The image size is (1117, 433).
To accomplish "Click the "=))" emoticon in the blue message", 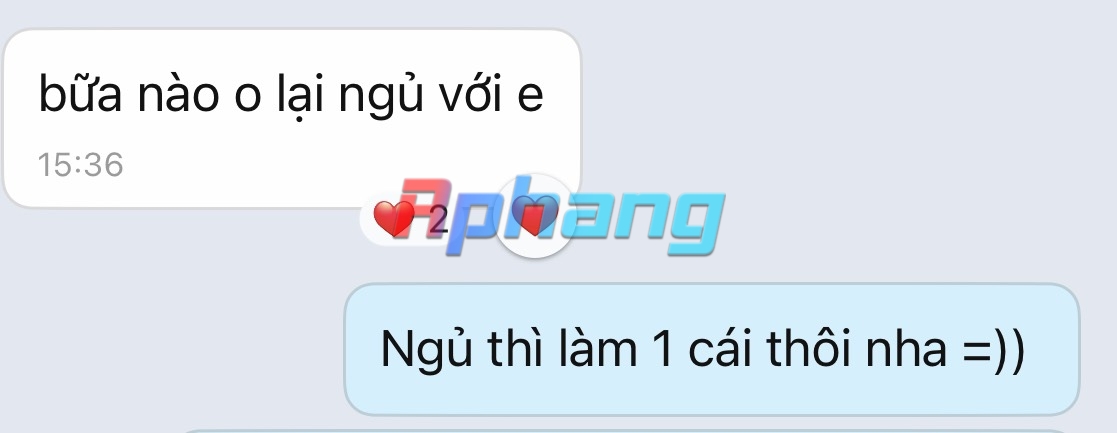I will click(994, 350).
